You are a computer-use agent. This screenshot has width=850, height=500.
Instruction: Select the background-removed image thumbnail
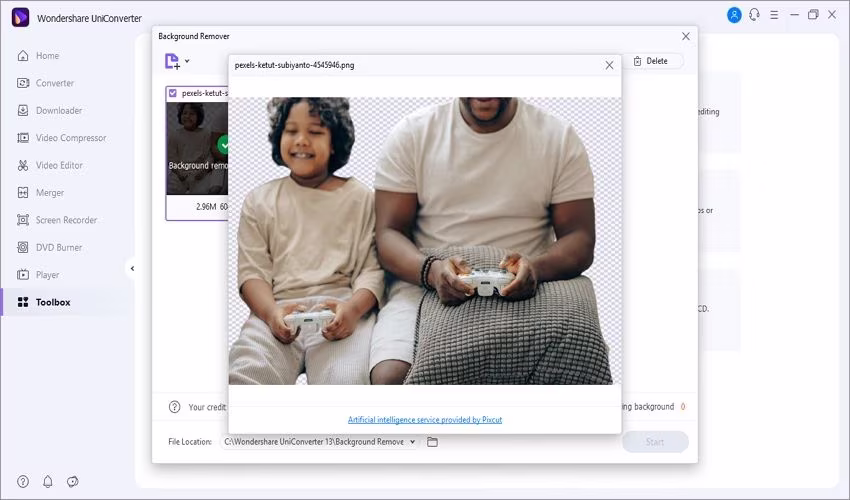pos(197,149)
